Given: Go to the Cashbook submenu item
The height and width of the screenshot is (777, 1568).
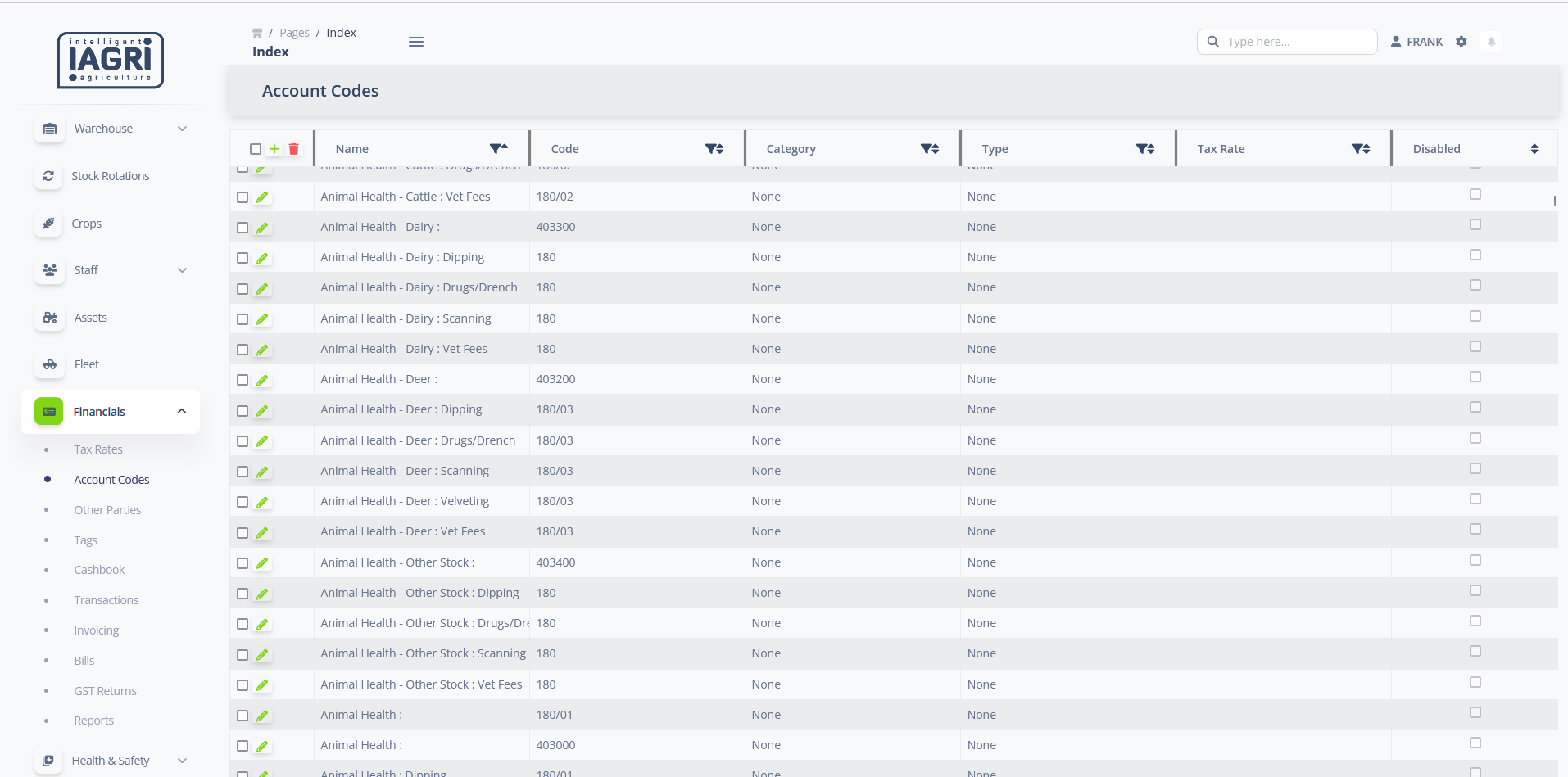Looking at the screenshot, I should click(x=99, y=570).
